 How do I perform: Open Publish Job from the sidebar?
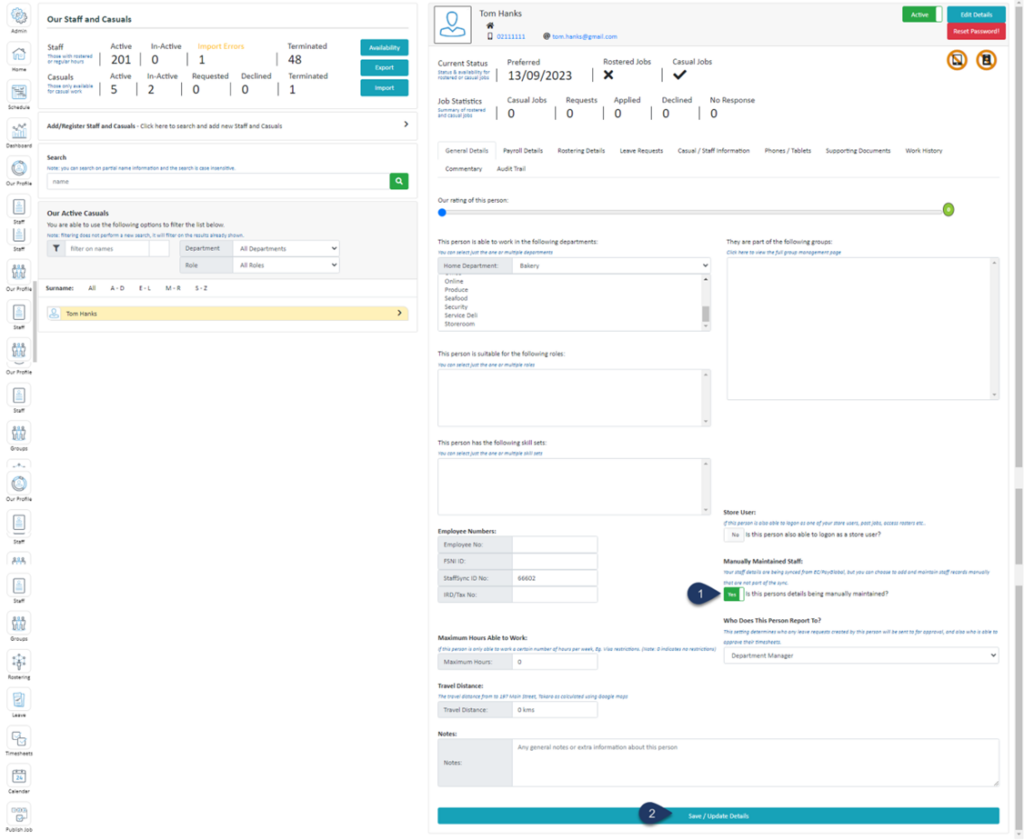(19, 818)
